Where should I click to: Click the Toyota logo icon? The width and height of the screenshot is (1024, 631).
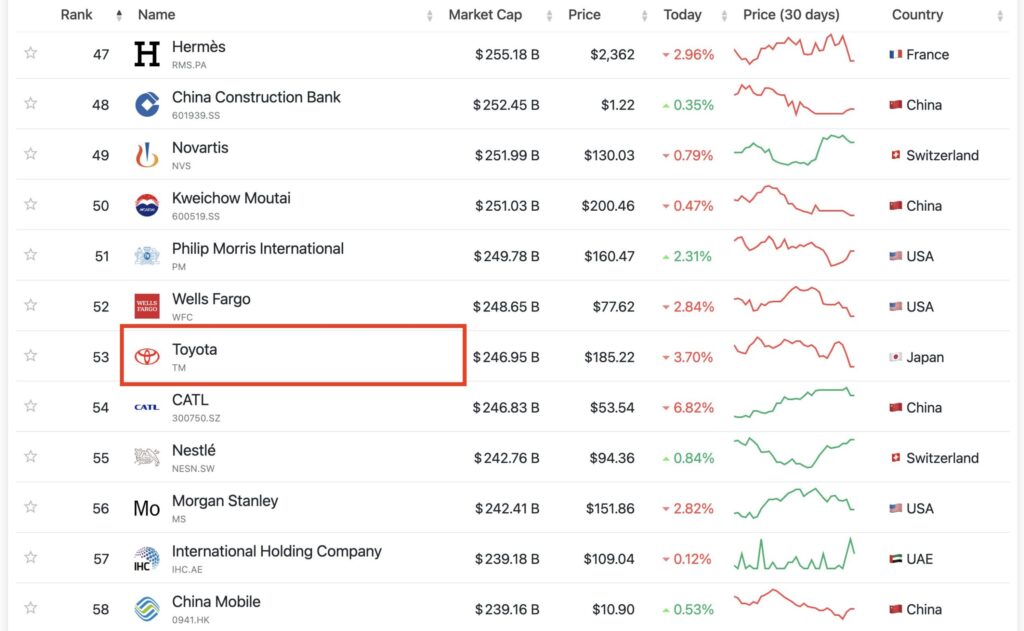[x=147, y=357]
